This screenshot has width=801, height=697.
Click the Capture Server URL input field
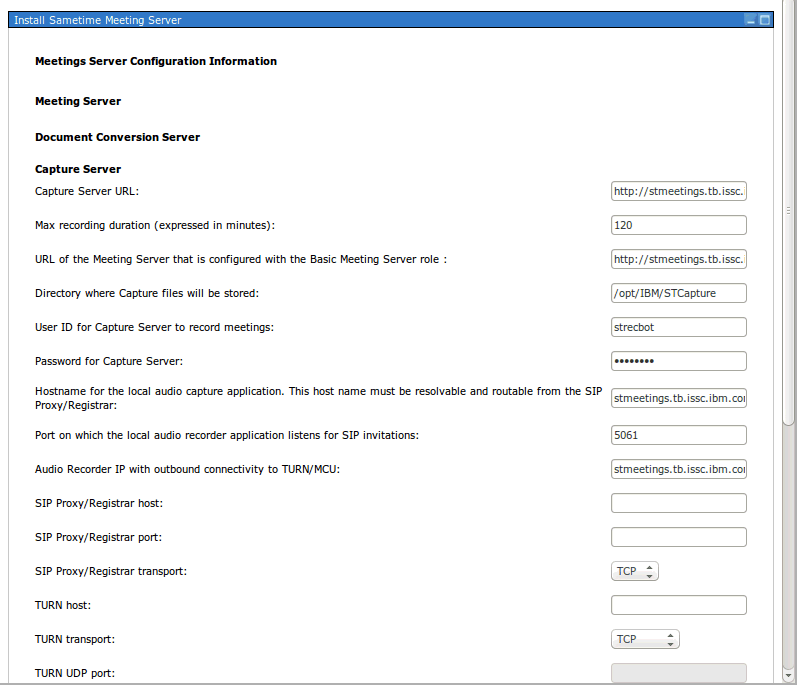(678, 191)
